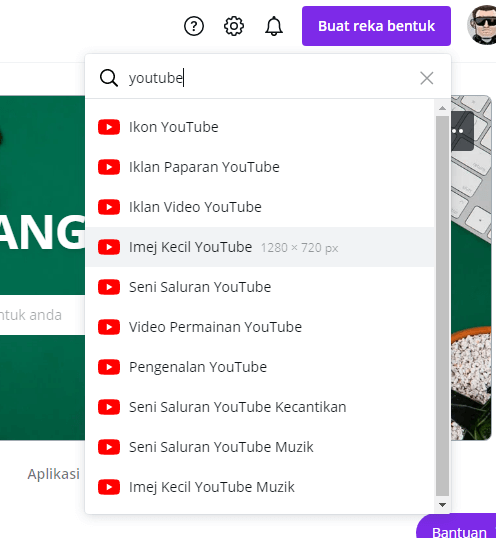Image resolution: width=496 pixels, height=538 pixels.
Task: Open the user profile avatar
Action: 482,25
